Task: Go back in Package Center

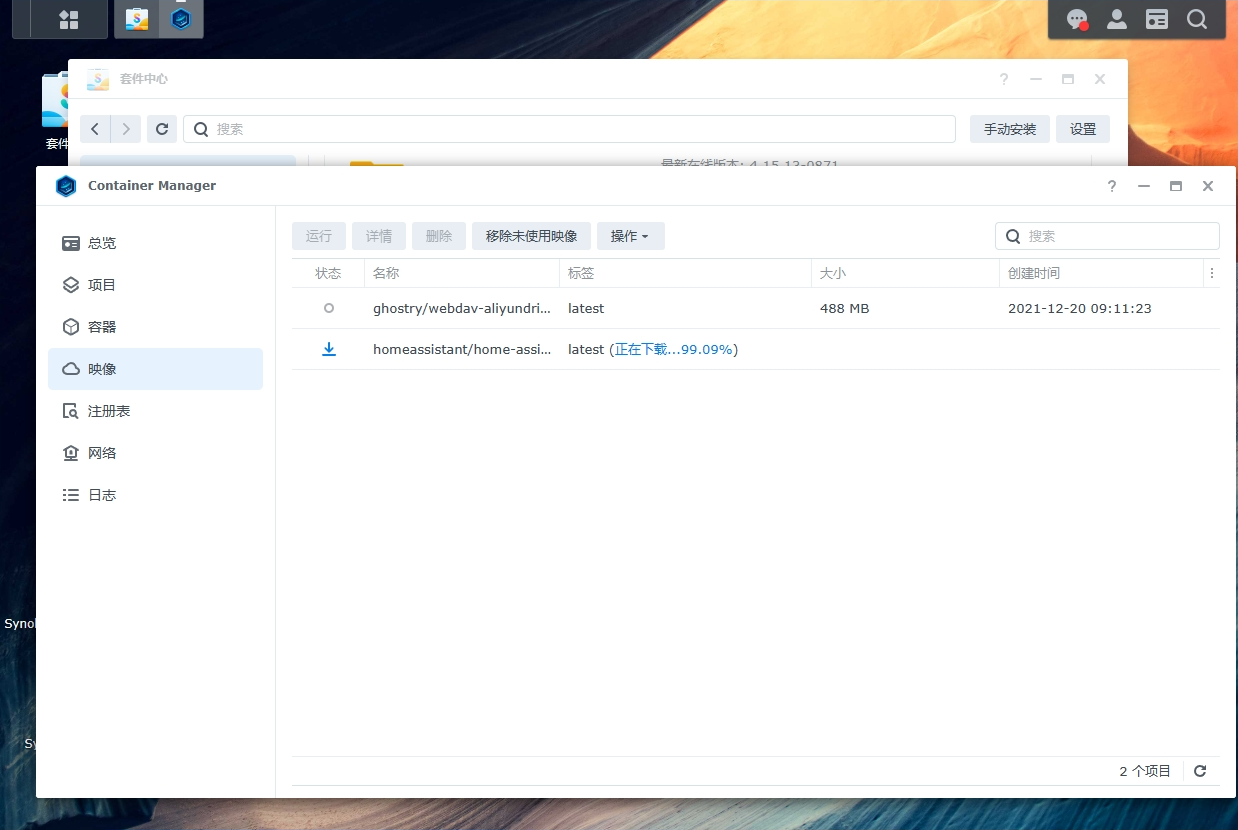Action: click(x=95, y=129)
